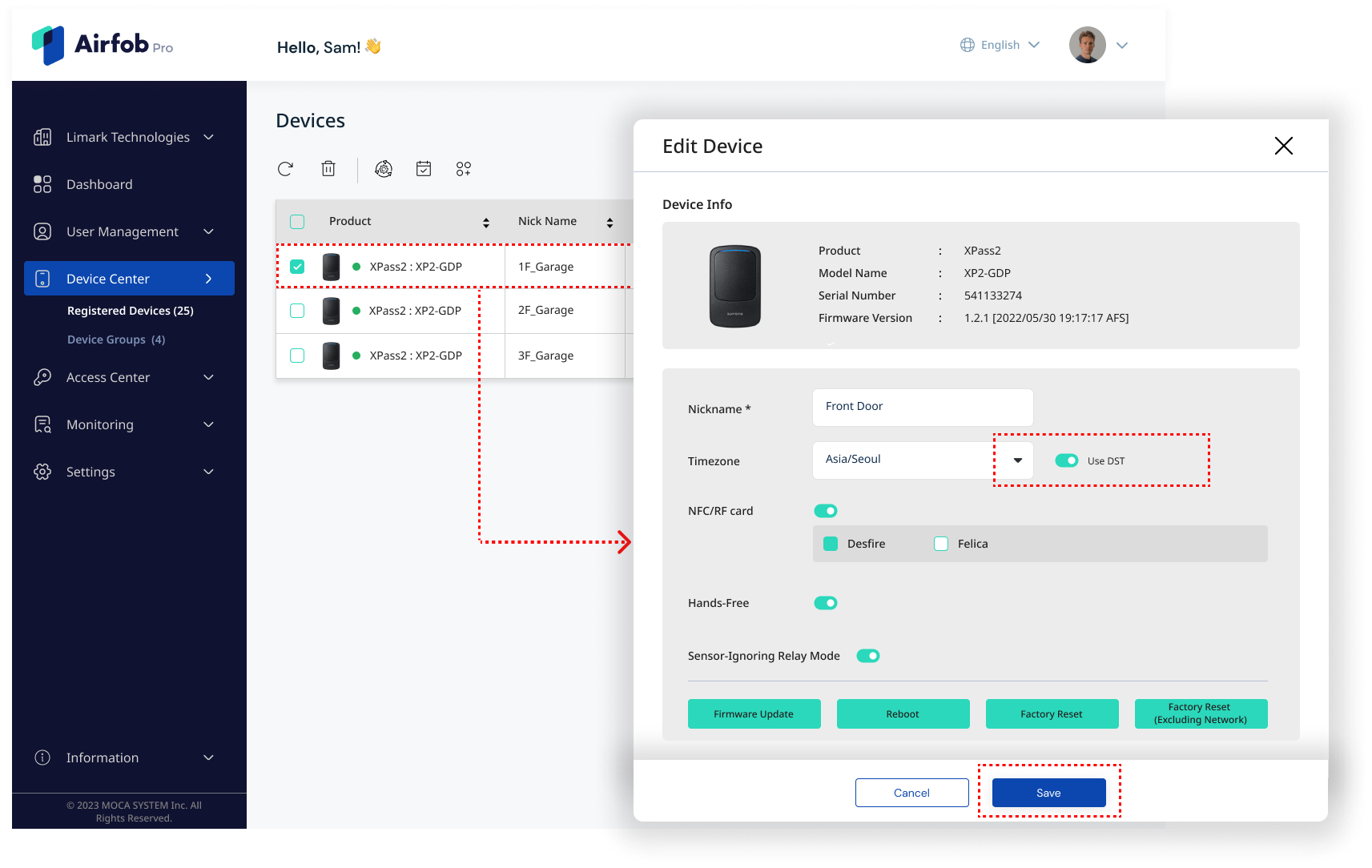Expand the Information chevron
This screenshot has height=868, width=1372.
209,757
